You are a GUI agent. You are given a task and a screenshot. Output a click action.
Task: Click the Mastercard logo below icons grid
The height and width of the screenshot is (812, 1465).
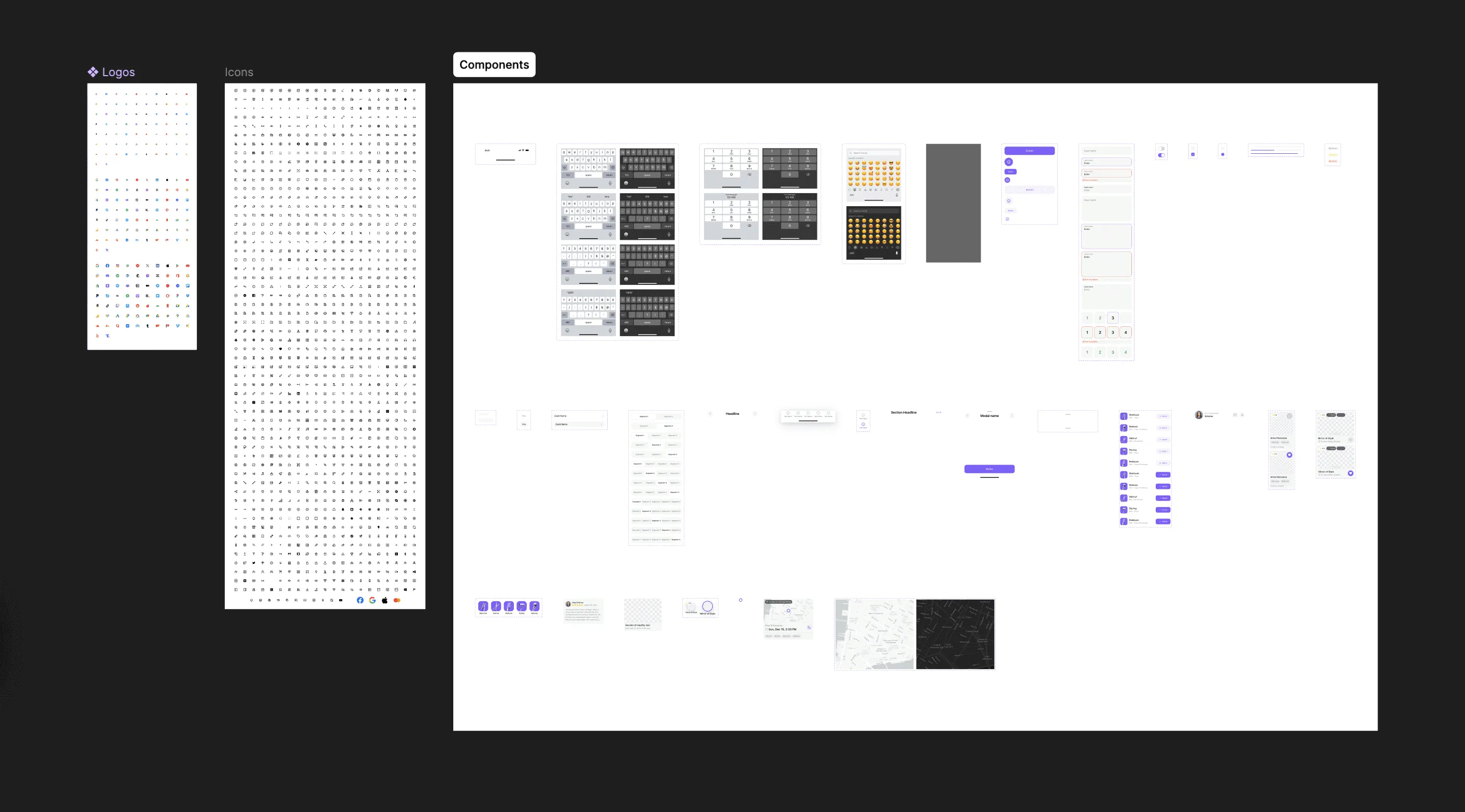[397, 600]
